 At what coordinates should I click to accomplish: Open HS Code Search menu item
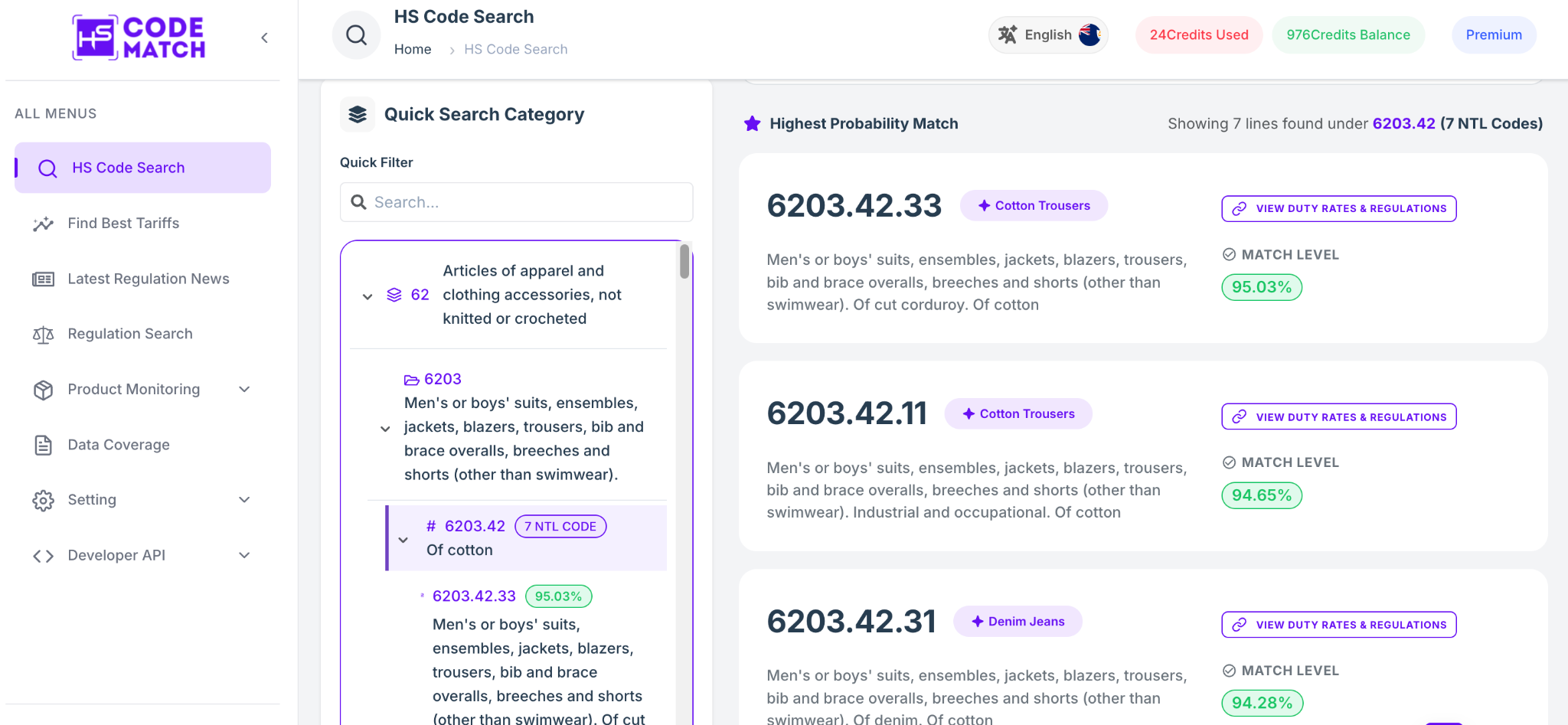click(142, 168)
